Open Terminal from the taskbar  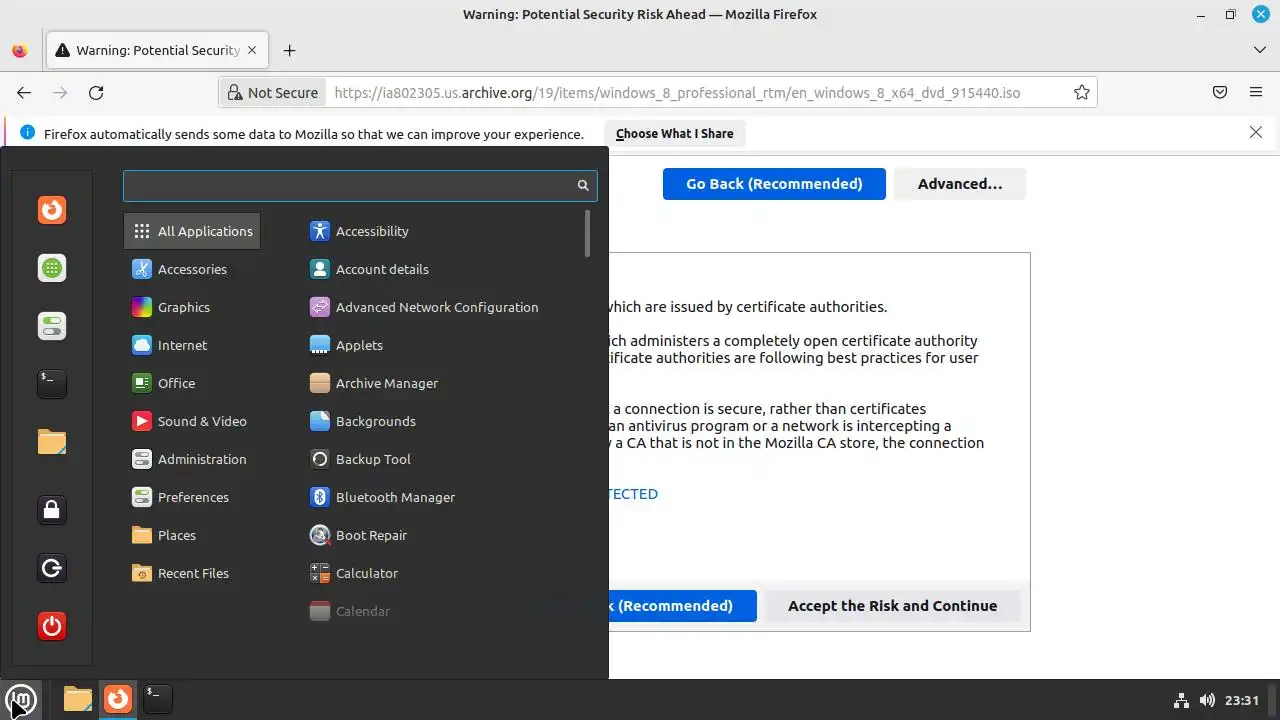(157, 699)
